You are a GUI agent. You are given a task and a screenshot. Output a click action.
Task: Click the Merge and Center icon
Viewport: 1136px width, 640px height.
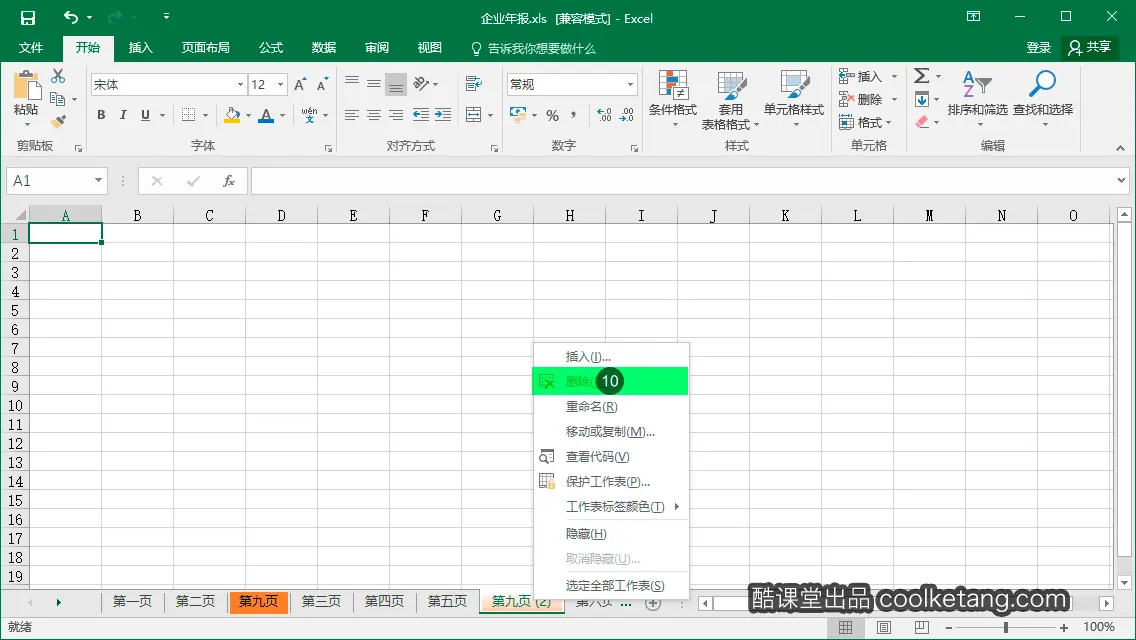point(474,115)
